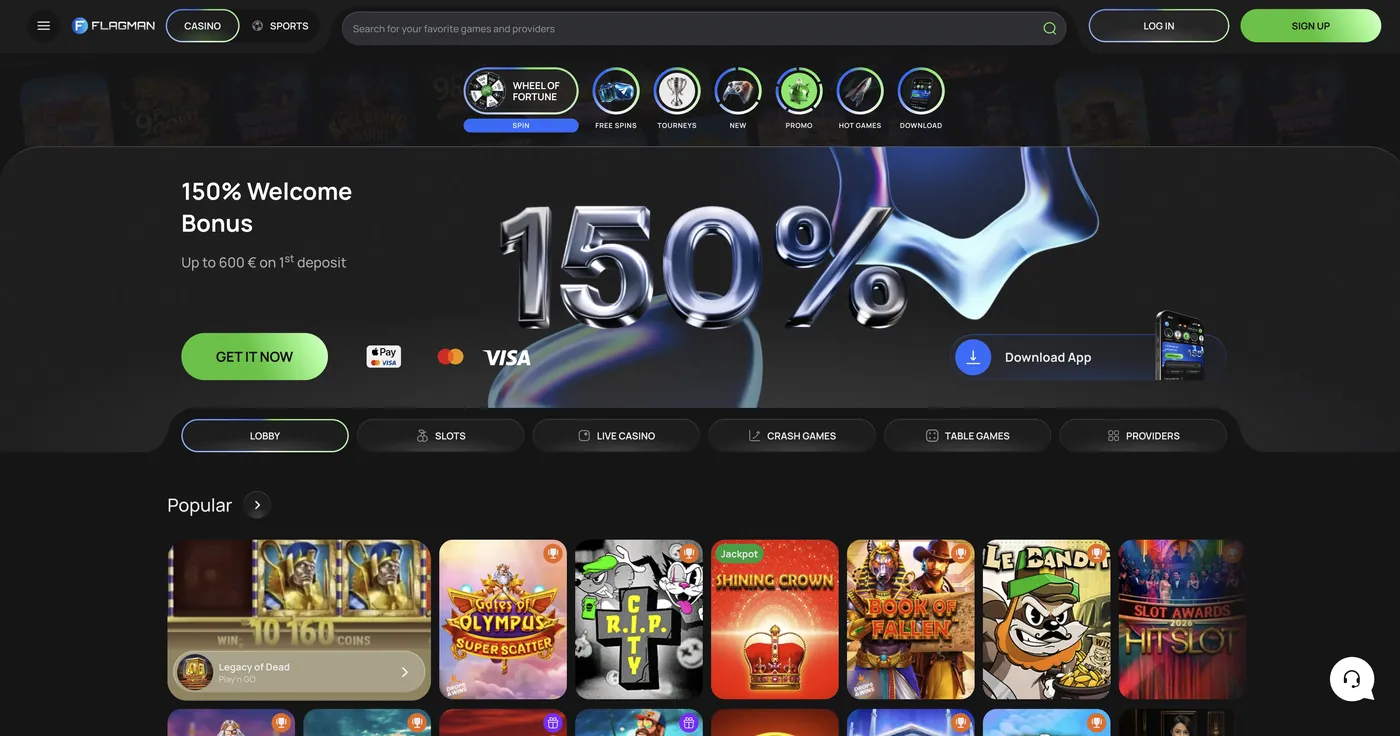Open the Free Spins story icon
Viewport: 1400px width, 736px height.
[x=616, y=92]
